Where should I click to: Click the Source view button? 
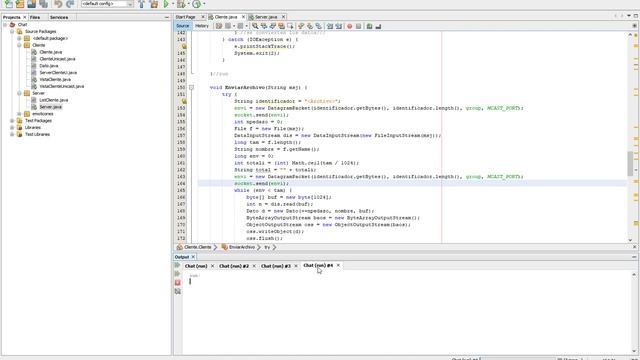(182, 26)
